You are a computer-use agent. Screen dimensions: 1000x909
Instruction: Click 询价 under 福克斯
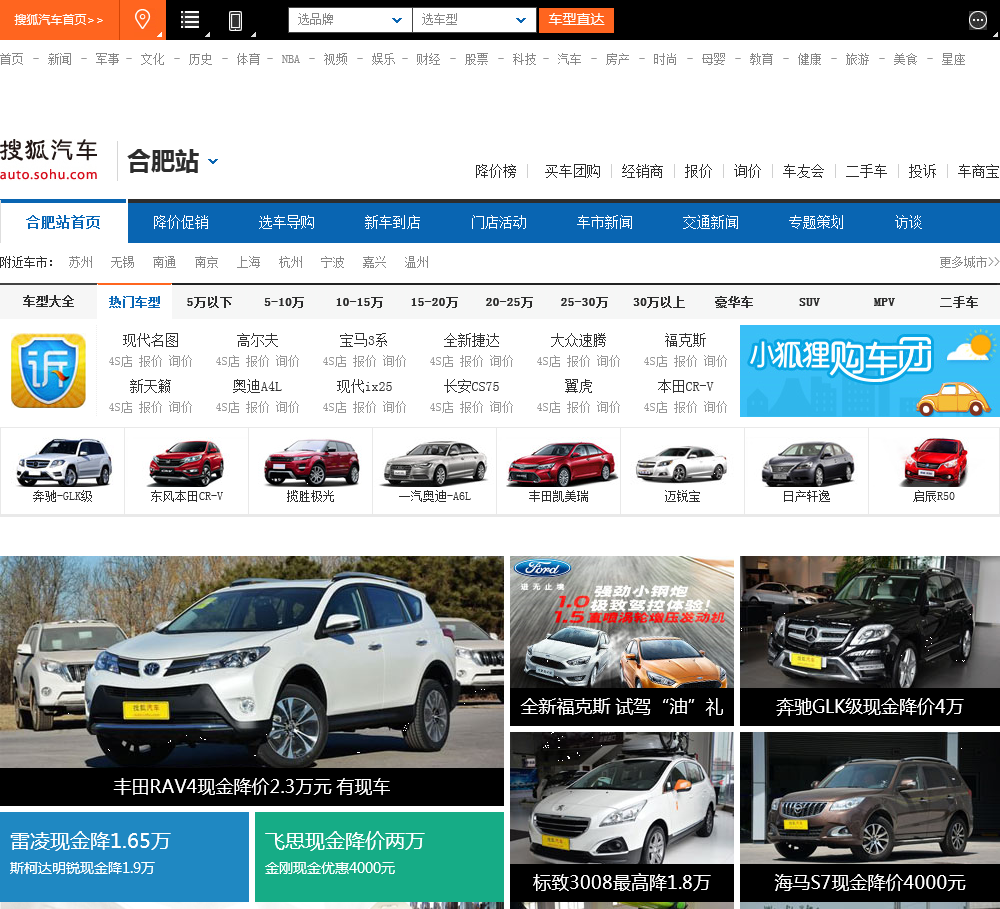(x=716, y=361)
